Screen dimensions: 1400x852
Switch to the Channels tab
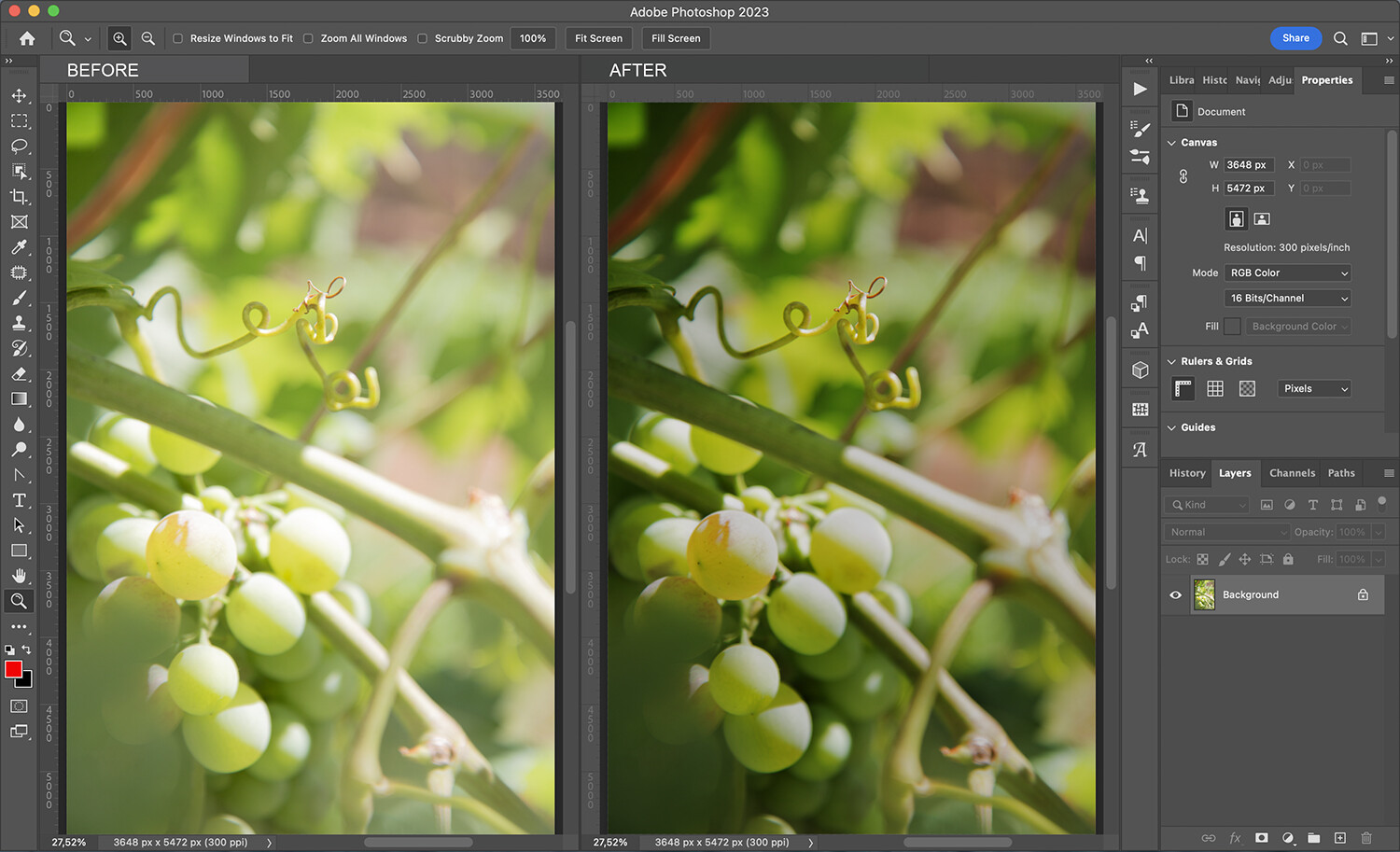coord(1292,473)
